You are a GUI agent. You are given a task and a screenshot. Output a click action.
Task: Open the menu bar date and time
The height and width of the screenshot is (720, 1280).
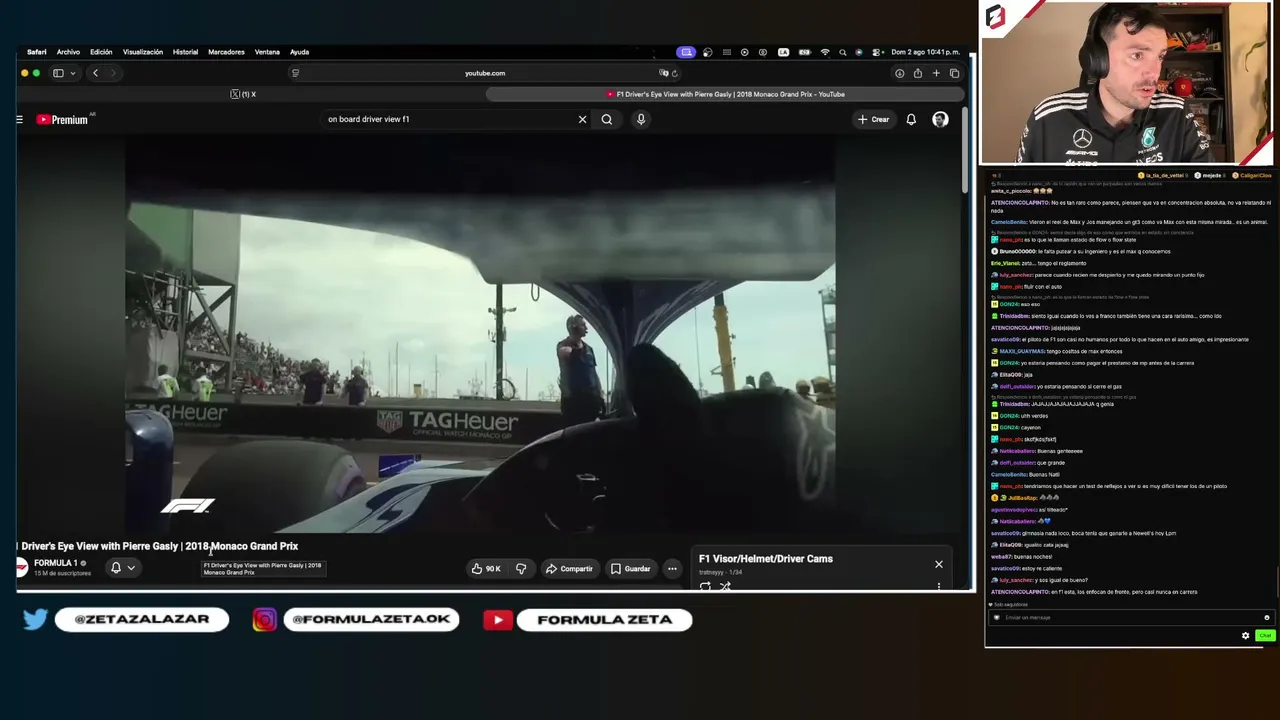(925, 52)
